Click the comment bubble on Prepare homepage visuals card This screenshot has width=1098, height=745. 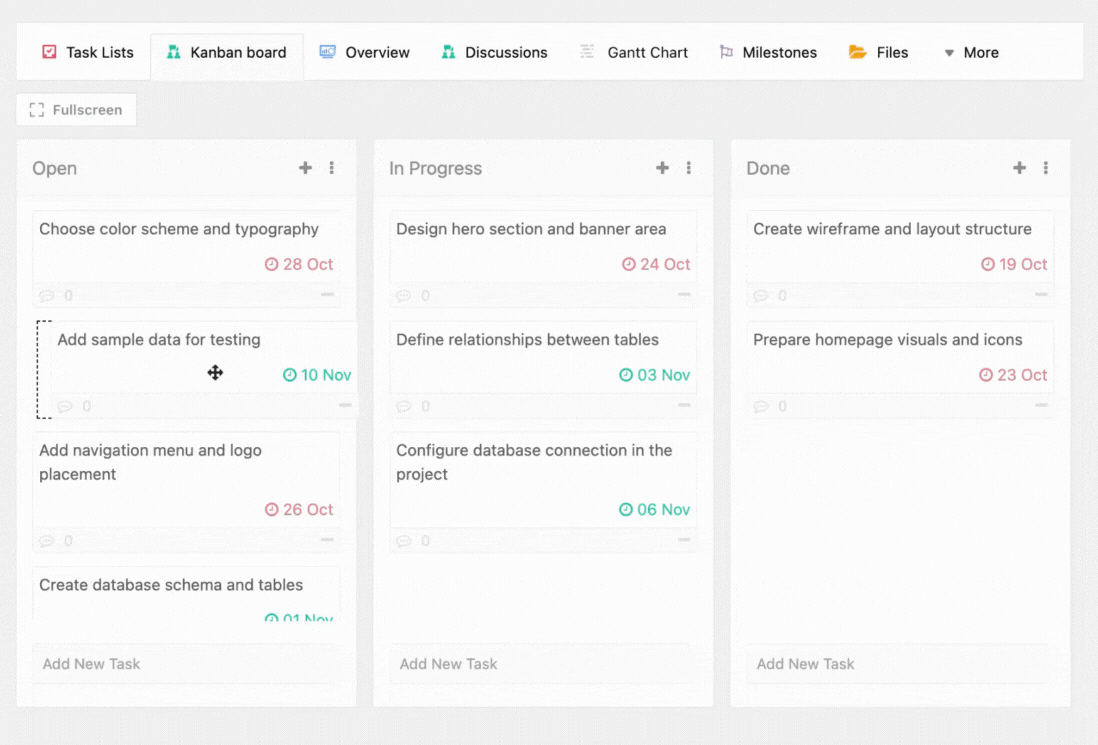[x=760, y=406]
